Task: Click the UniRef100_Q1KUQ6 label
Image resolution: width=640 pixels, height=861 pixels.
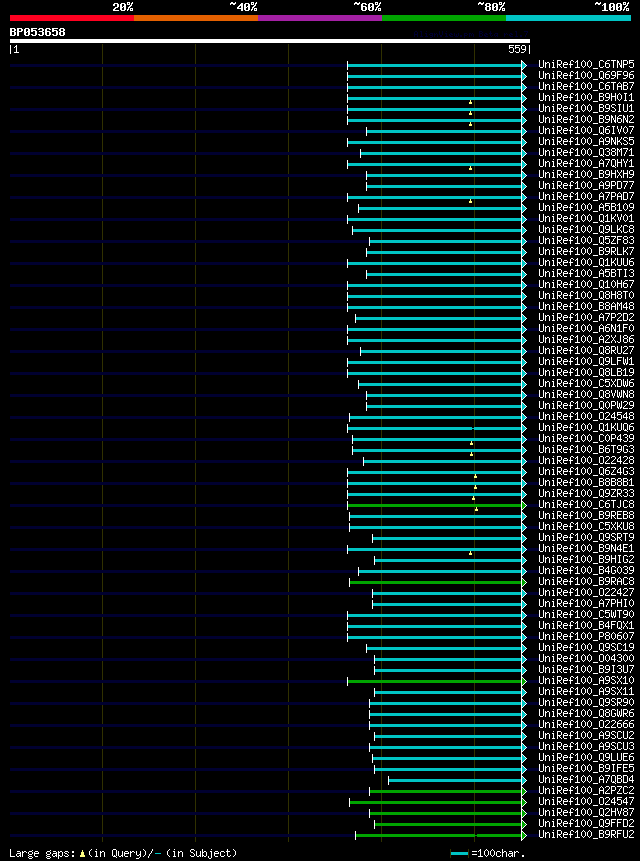Action: [586, 427]
